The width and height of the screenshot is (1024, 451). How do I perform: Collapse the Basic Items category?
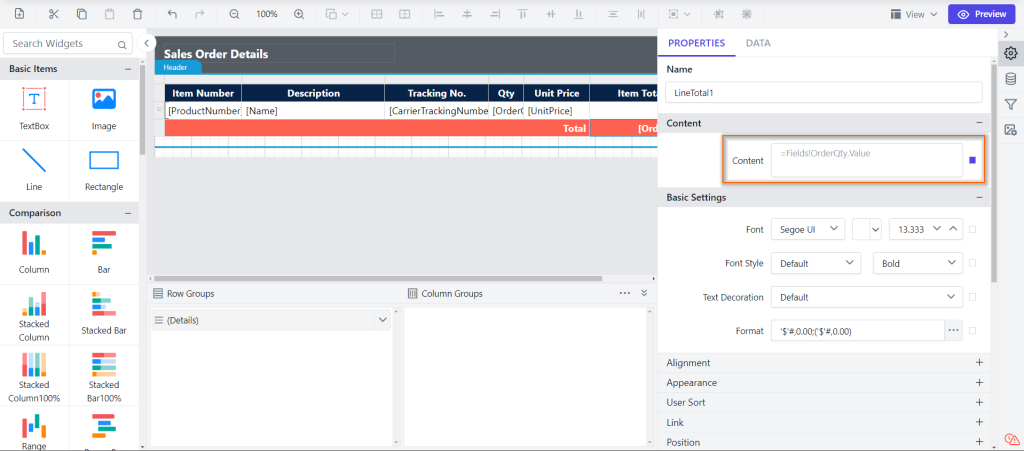point(127,69)
